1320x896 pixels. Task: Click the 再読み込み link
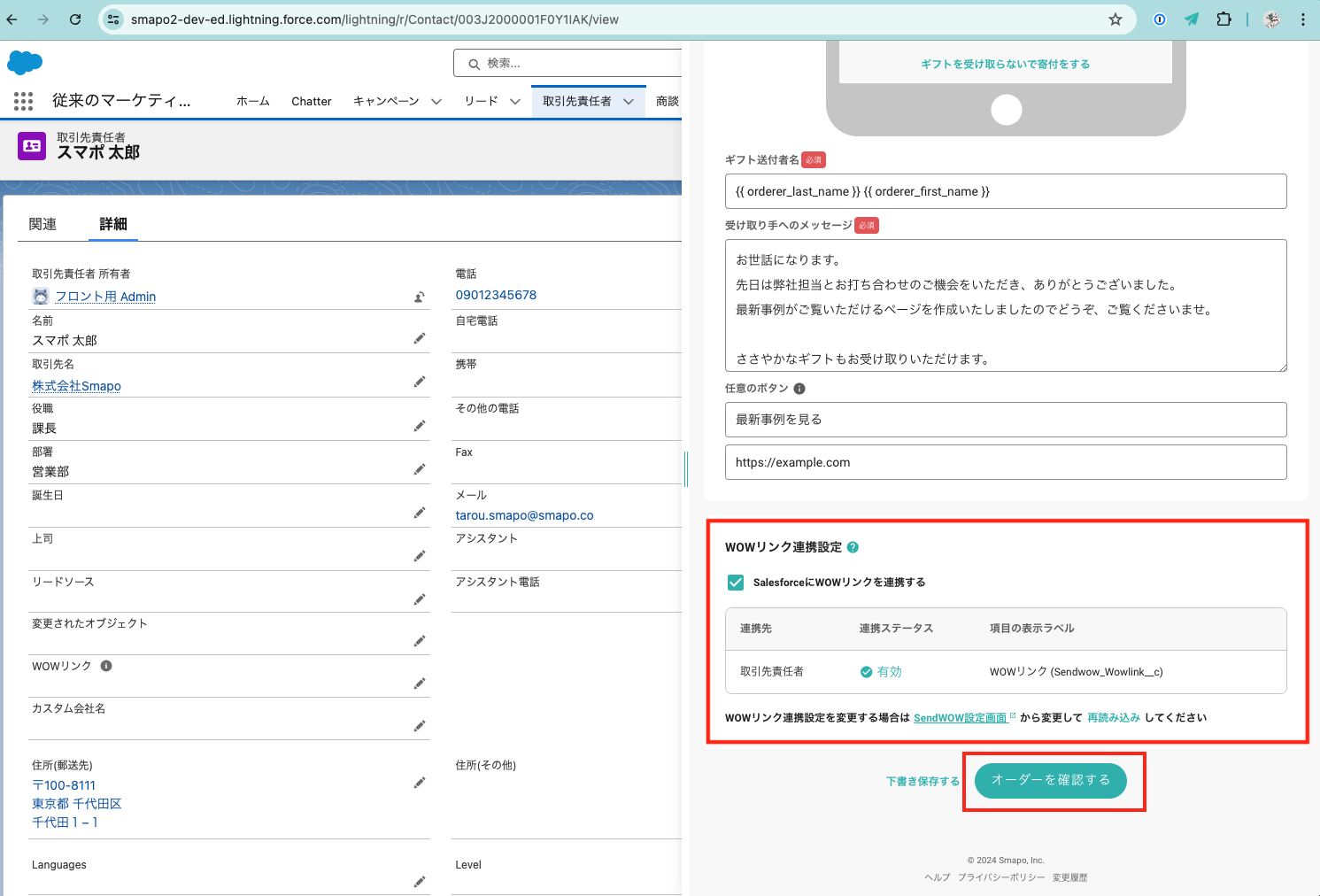[1114, 718]
